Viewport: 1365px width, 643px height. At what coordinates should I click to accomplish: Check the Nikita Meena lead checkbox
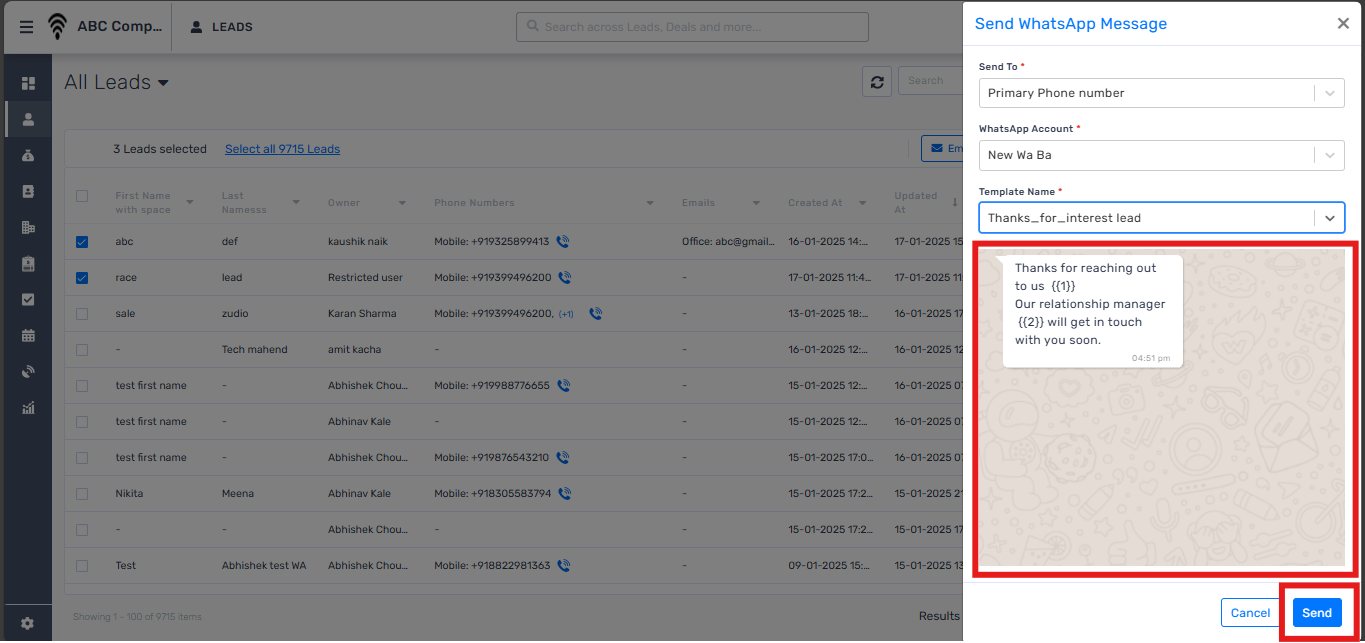click(82, 493)
